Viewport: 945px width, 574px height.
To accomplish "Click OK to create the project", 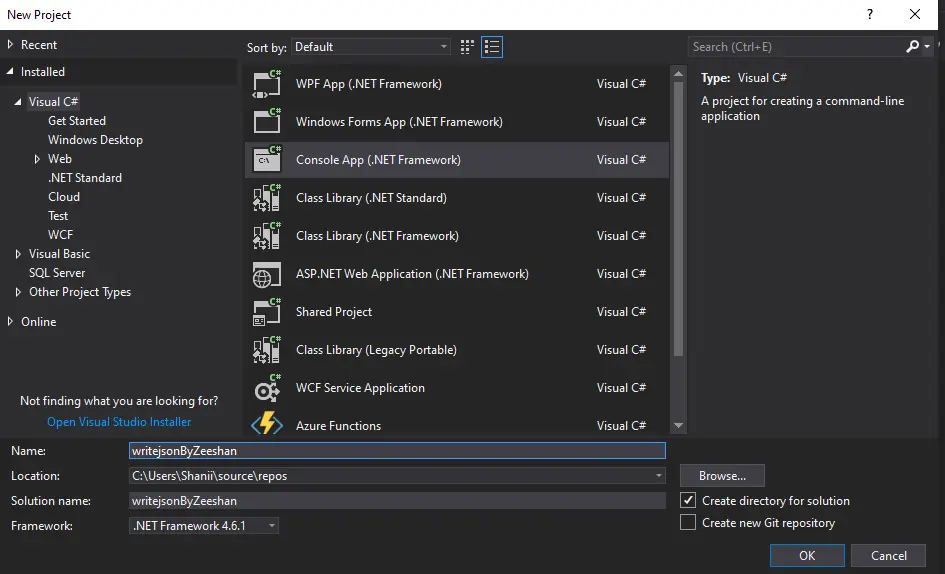I will [x=807, y=555].
